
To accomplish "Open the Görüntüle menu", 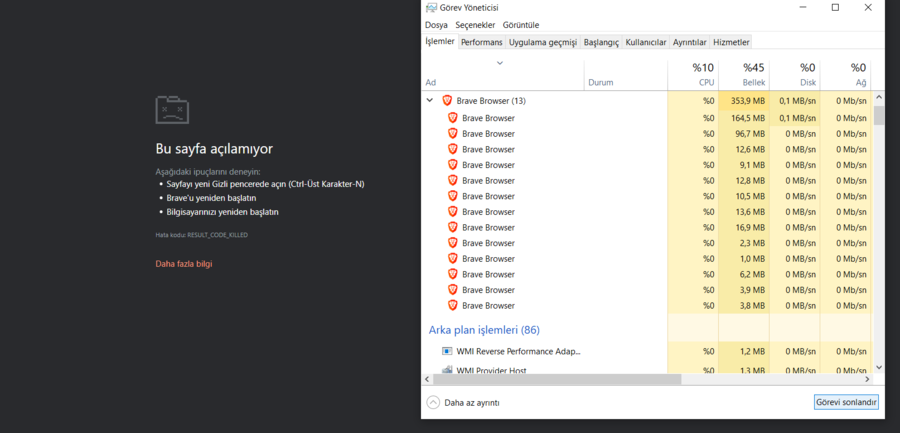I will point(521,25).
